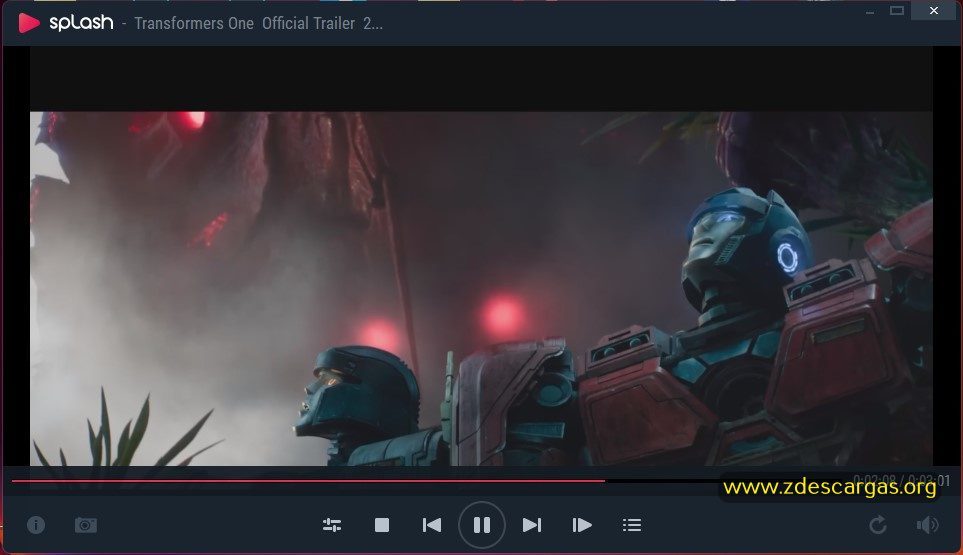Screen dimensions: 963x555
Task: Close the Splash player window
Action: (934, 10)
